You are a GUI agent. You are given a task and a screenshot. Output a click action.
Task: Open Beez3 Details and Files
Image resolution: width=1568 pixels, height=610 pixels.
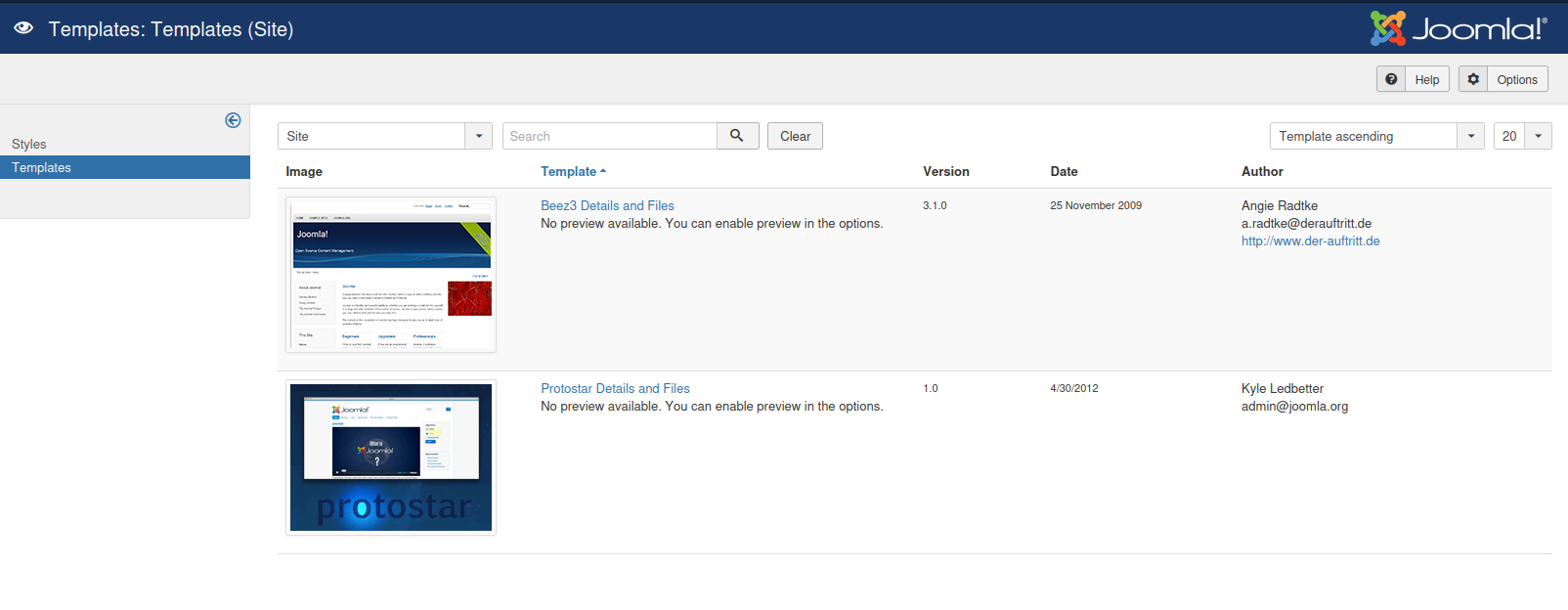607,205
